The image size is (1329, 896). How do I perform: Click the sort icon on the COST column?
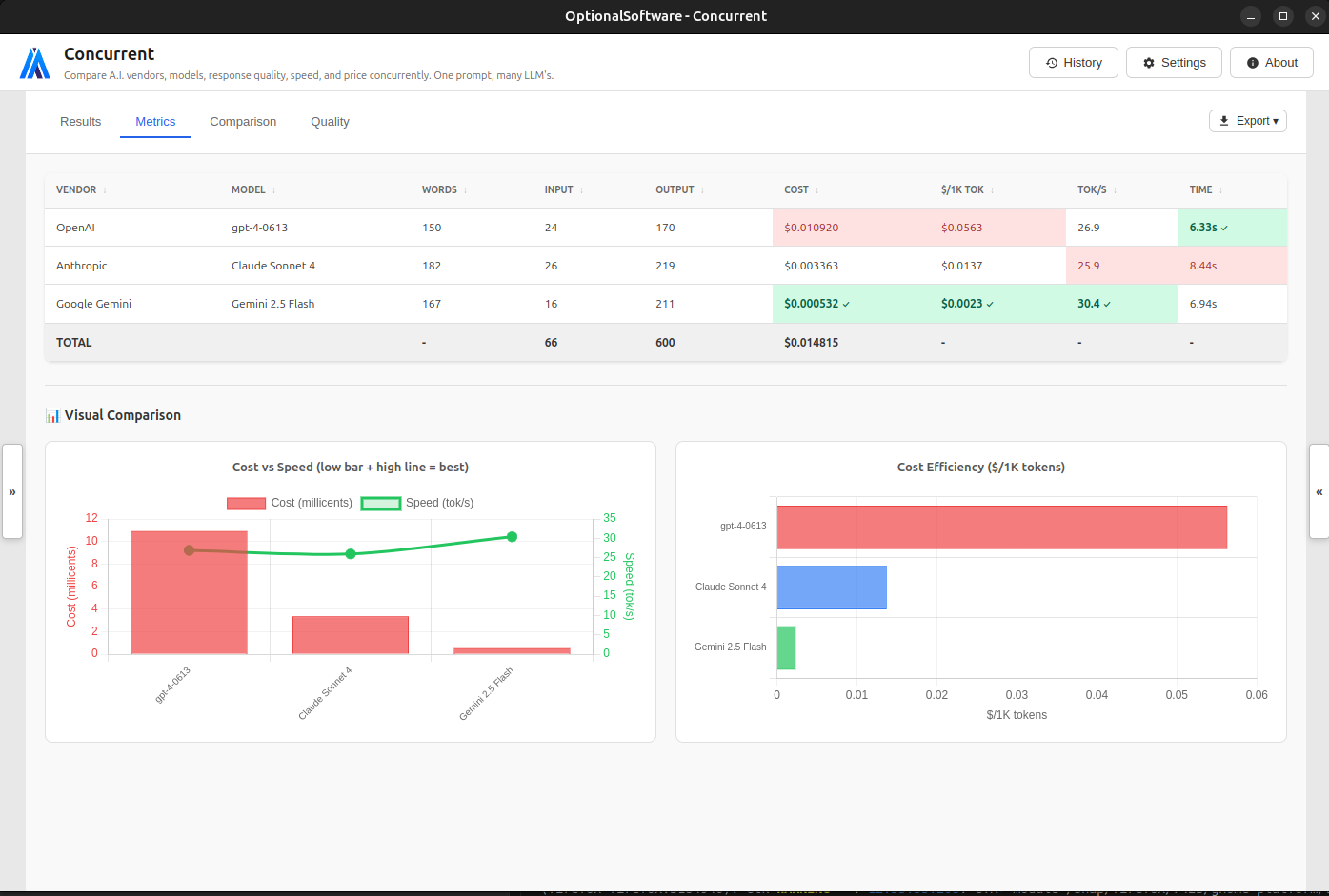click(x=817, y=189)
